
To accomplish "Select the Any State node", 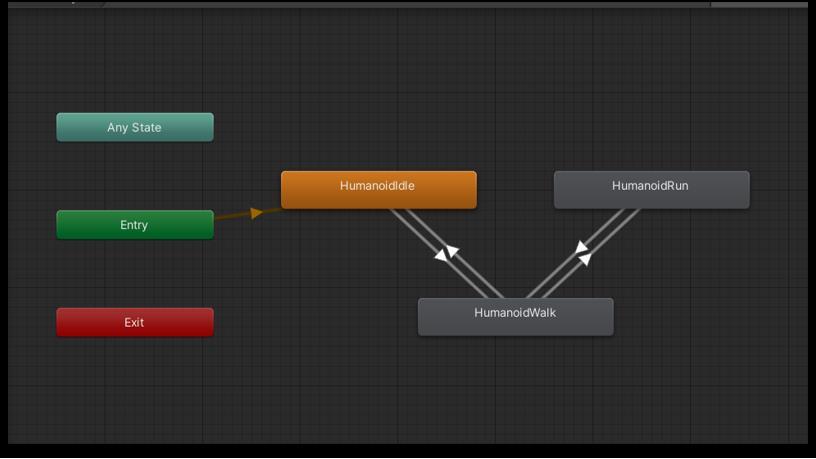I will (x=134, y=128).
